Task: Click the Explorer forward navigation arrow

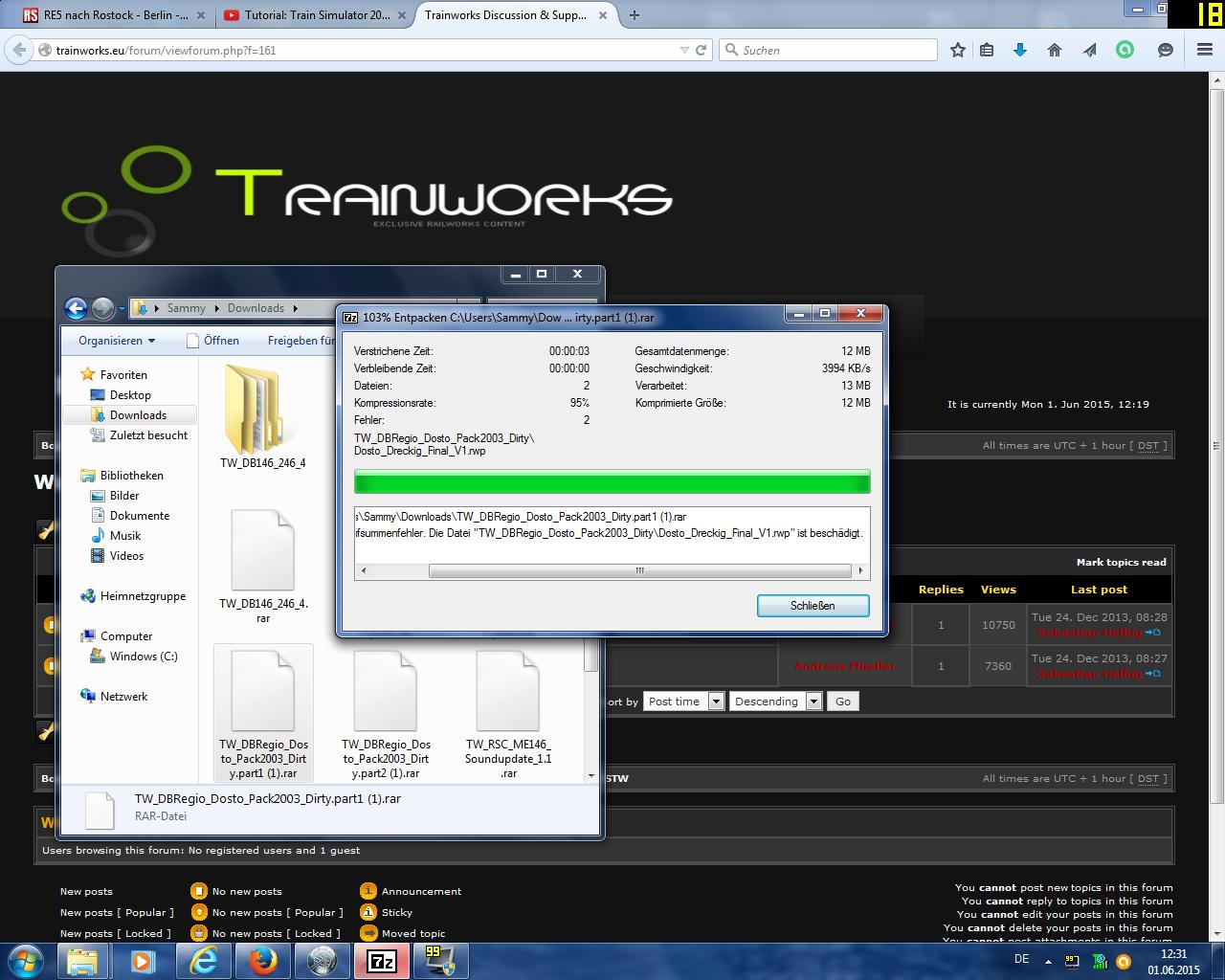Action: (x=102, y=308)
